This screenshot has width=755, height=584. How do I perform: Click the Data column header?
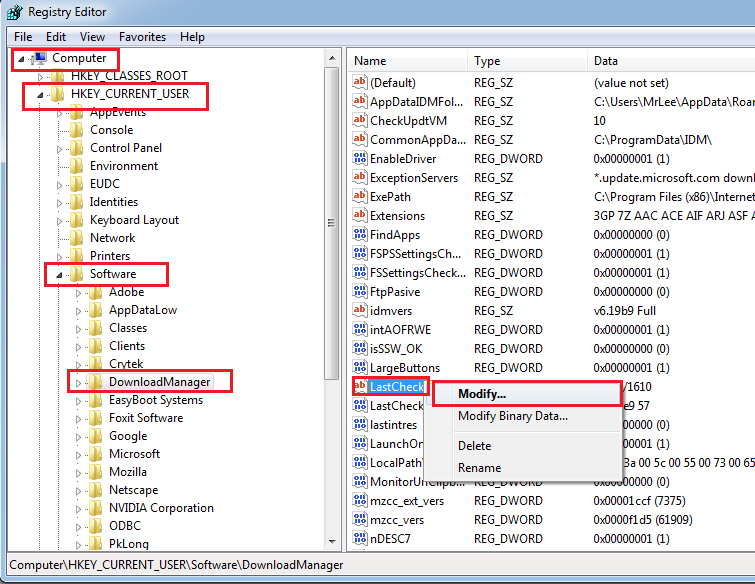[x=606, y=61]
